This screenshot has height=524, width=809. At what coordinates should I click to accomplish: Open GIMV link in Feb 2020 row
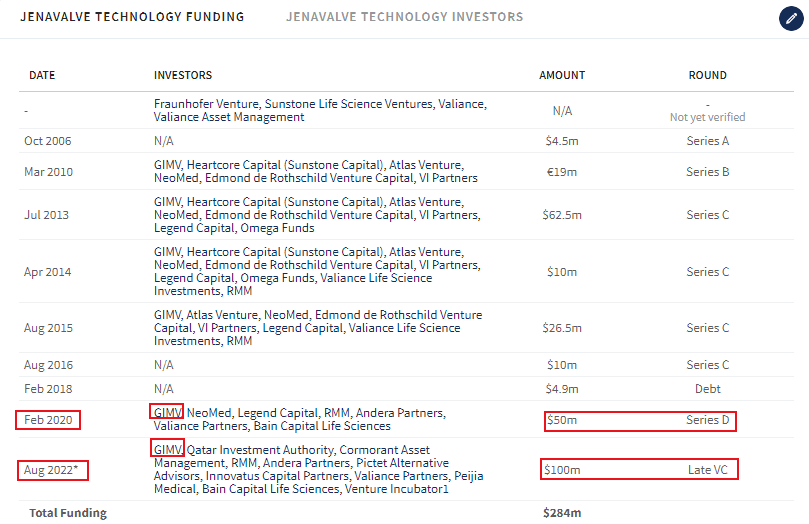pos(167,412)
